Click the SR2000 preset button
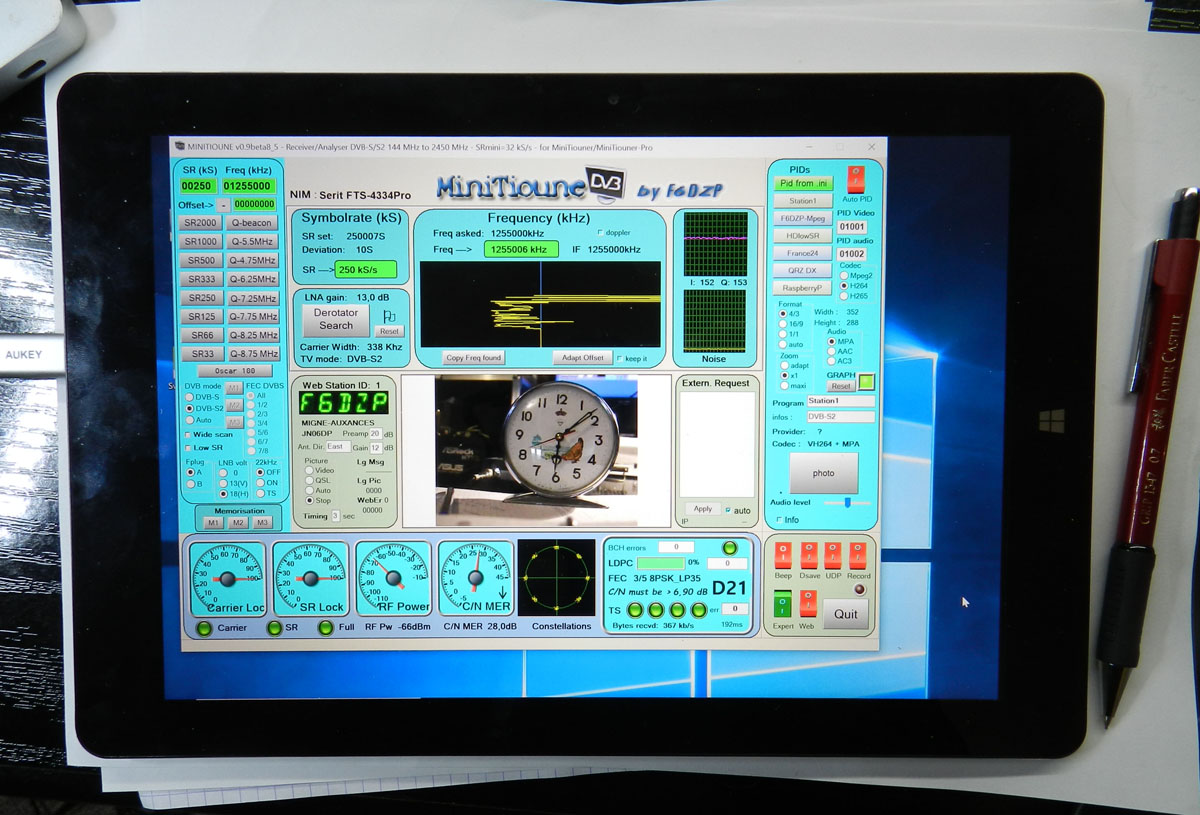Viewport: 1200px width, 815px height. 201,223
